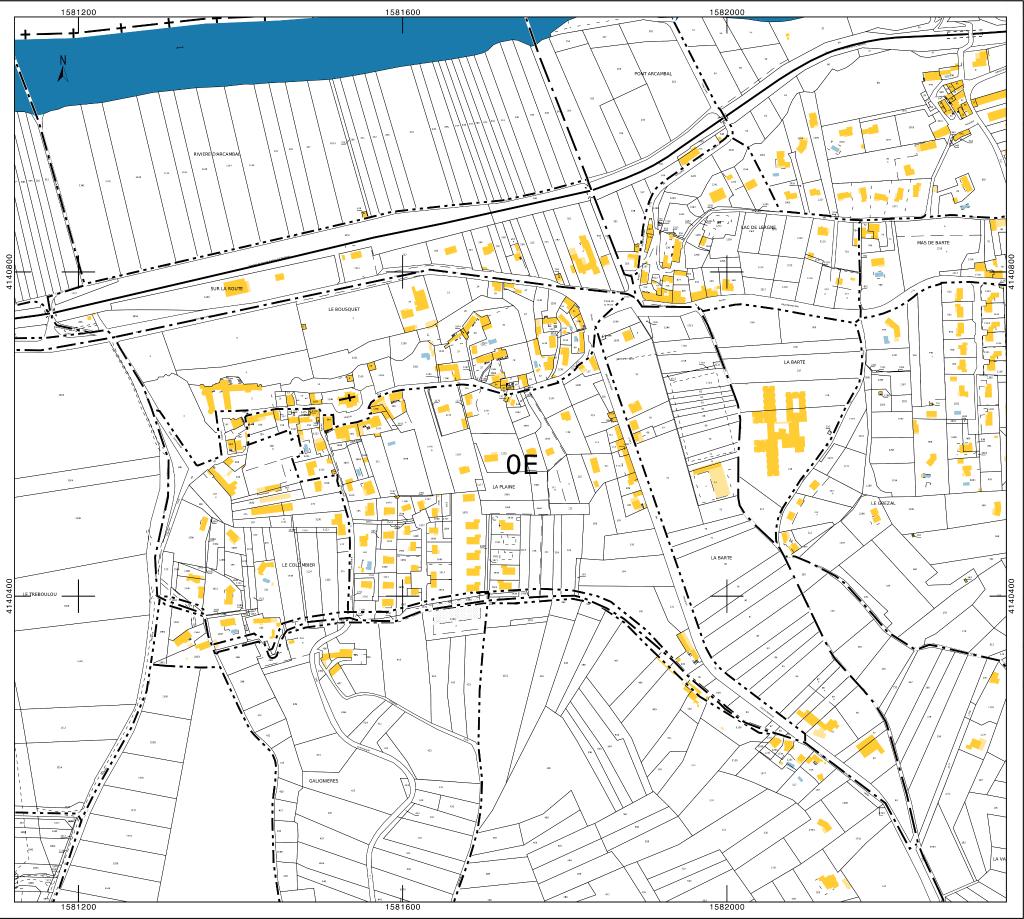Click the 4140800 coordinate on right edge
The width and height of the screenshot is (1024, 919).
pyautogui.click(x=1012, y=270)
